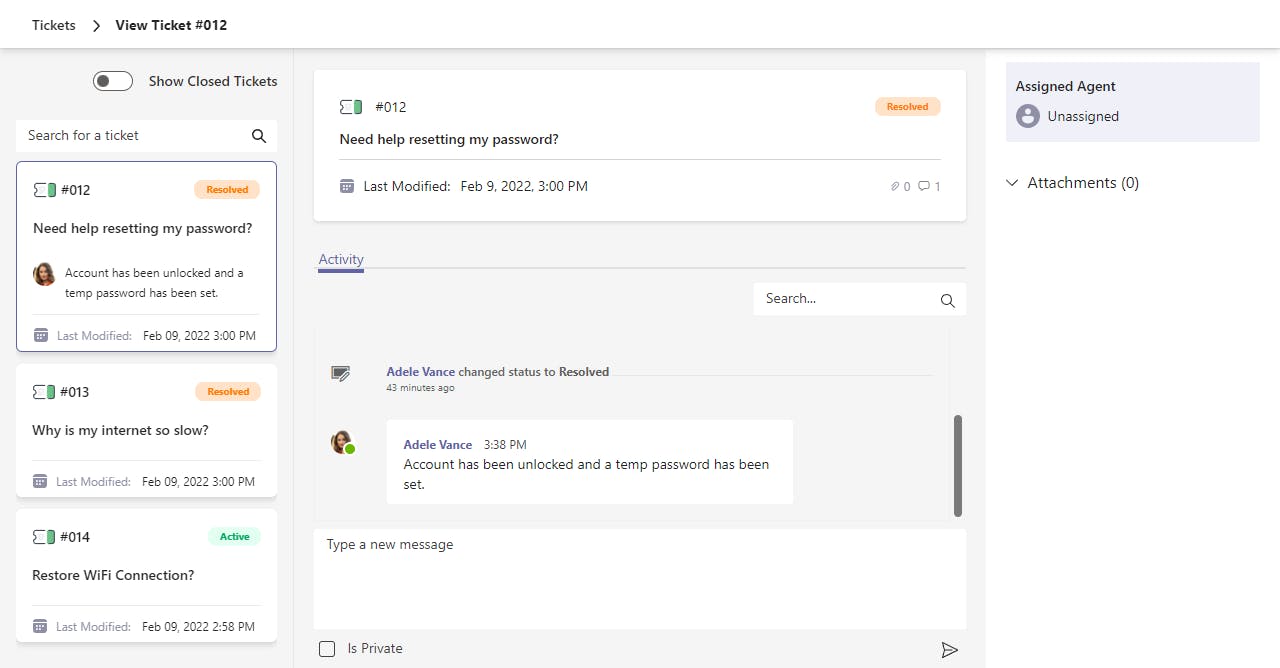
Task: Open ticket #013 about slow internet
Action: (x=146, y=430)
